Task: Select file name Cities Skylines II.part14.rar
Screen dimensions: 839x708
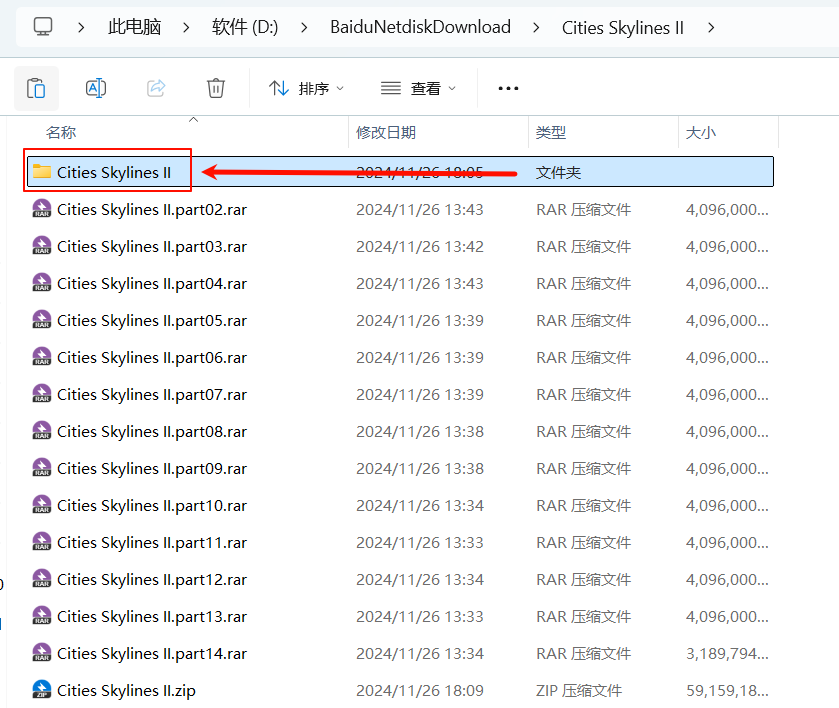Action: click(x=152, y=653)
